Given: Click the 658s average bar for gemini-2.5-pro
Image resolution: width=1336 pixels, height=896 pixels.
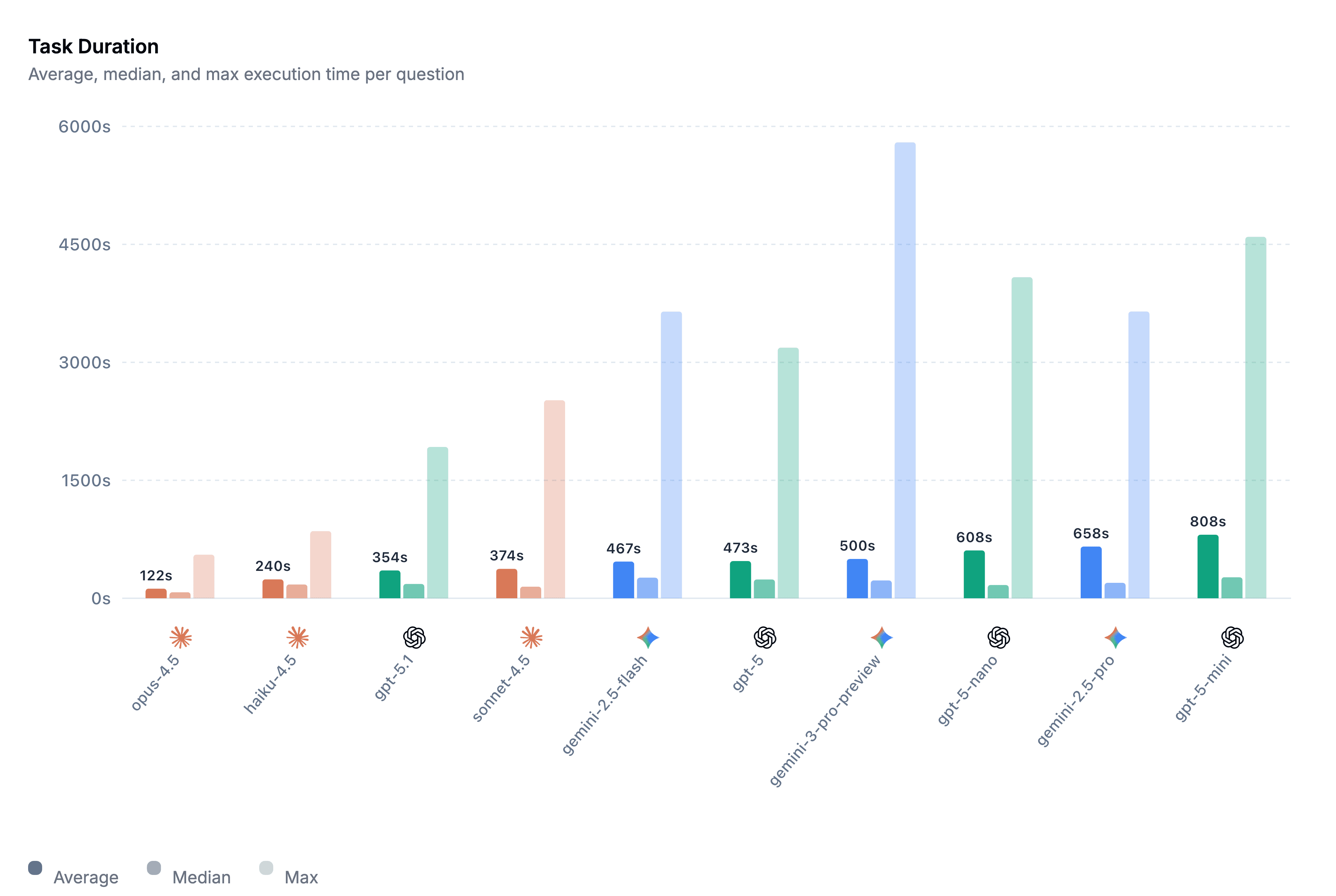Looking at the screenshot, I should [x=1091, y=572].
